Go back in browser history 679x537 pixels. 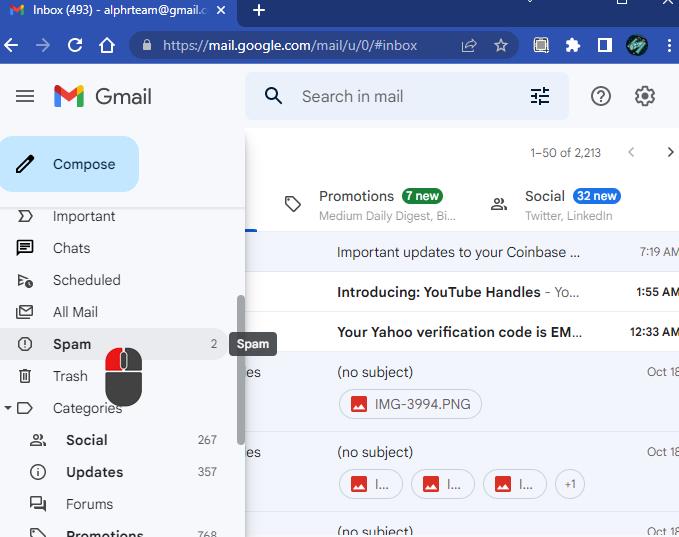click(x=11, y=45)
